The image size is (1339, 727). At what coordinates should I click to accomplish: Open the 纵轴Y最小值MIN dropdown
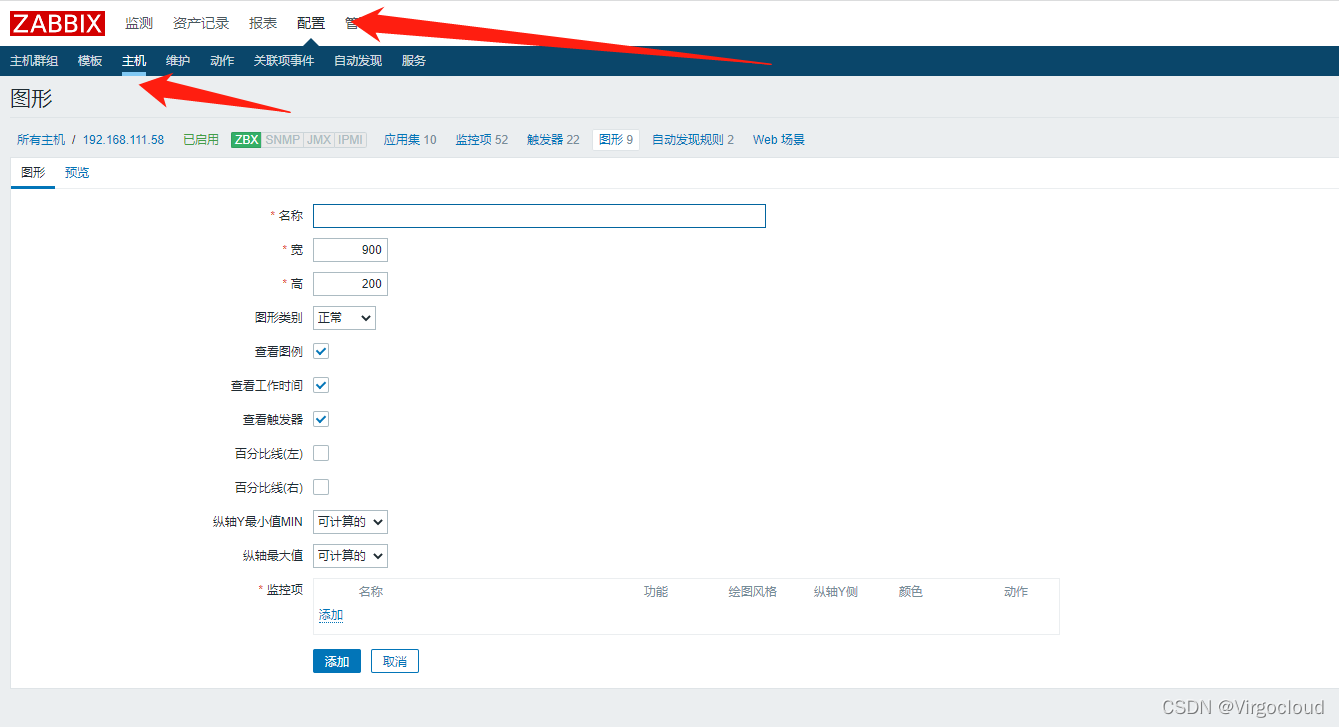[350, 521]
